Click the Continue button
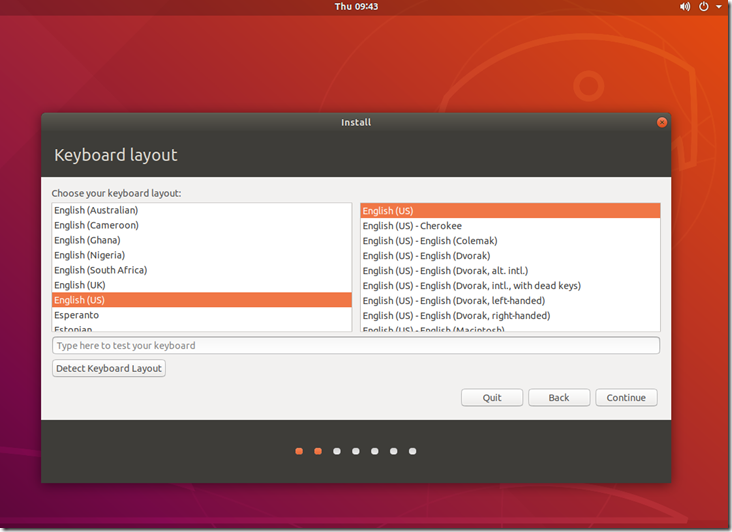Image resolution: width=732 pixels, height=532 pixels. [x=626, y=398]
